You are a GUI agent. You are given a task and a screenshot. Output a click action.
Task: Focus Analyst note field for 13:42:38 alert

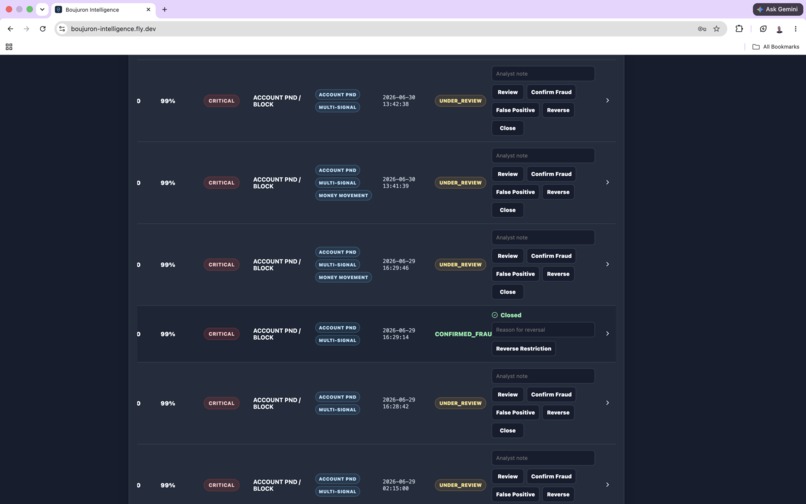[543, 74]
